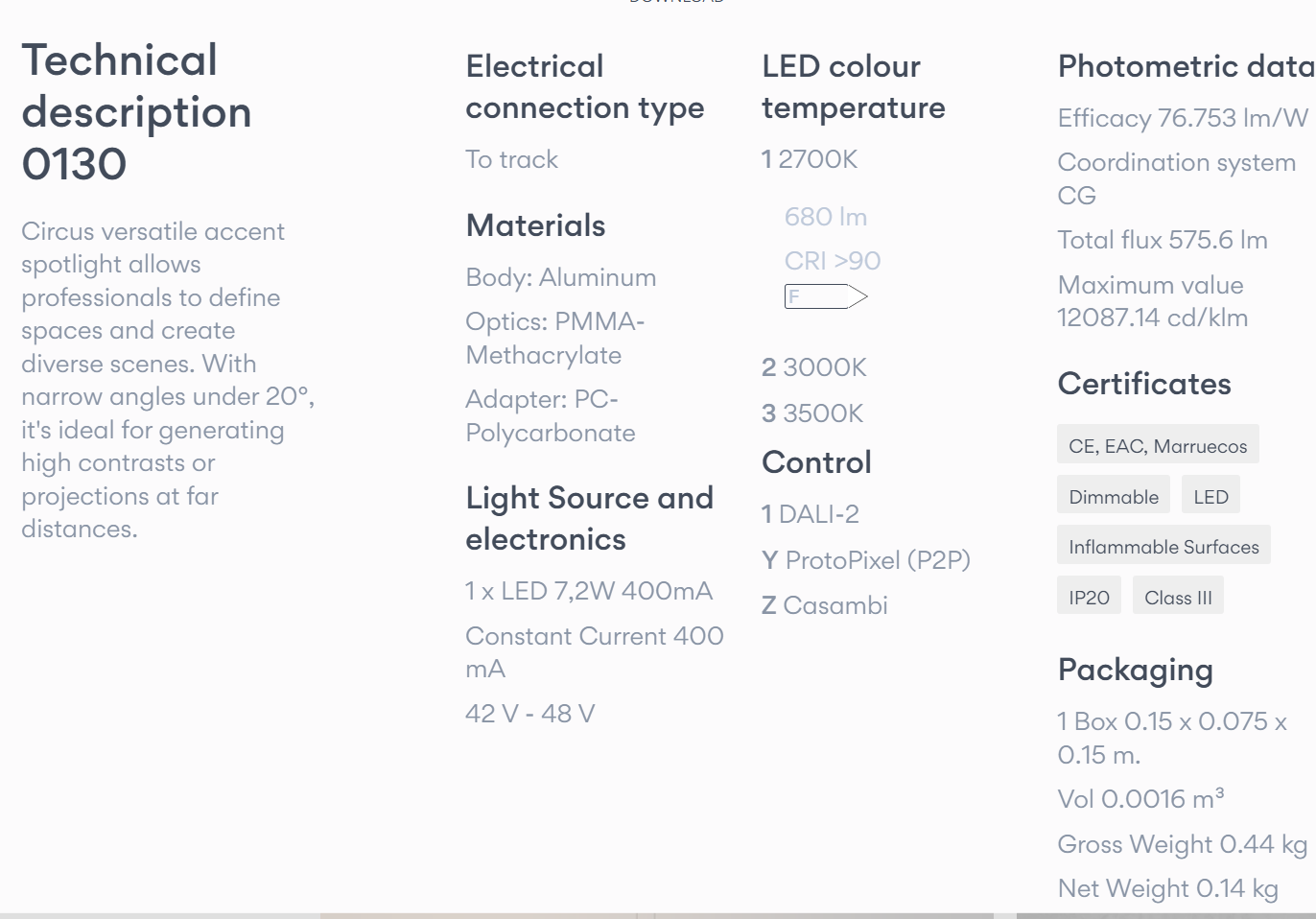This screenshot has height=919, width=1316.
Task: Select the Casambi control option
Action: pyautogui.click(x=825, y=605)
